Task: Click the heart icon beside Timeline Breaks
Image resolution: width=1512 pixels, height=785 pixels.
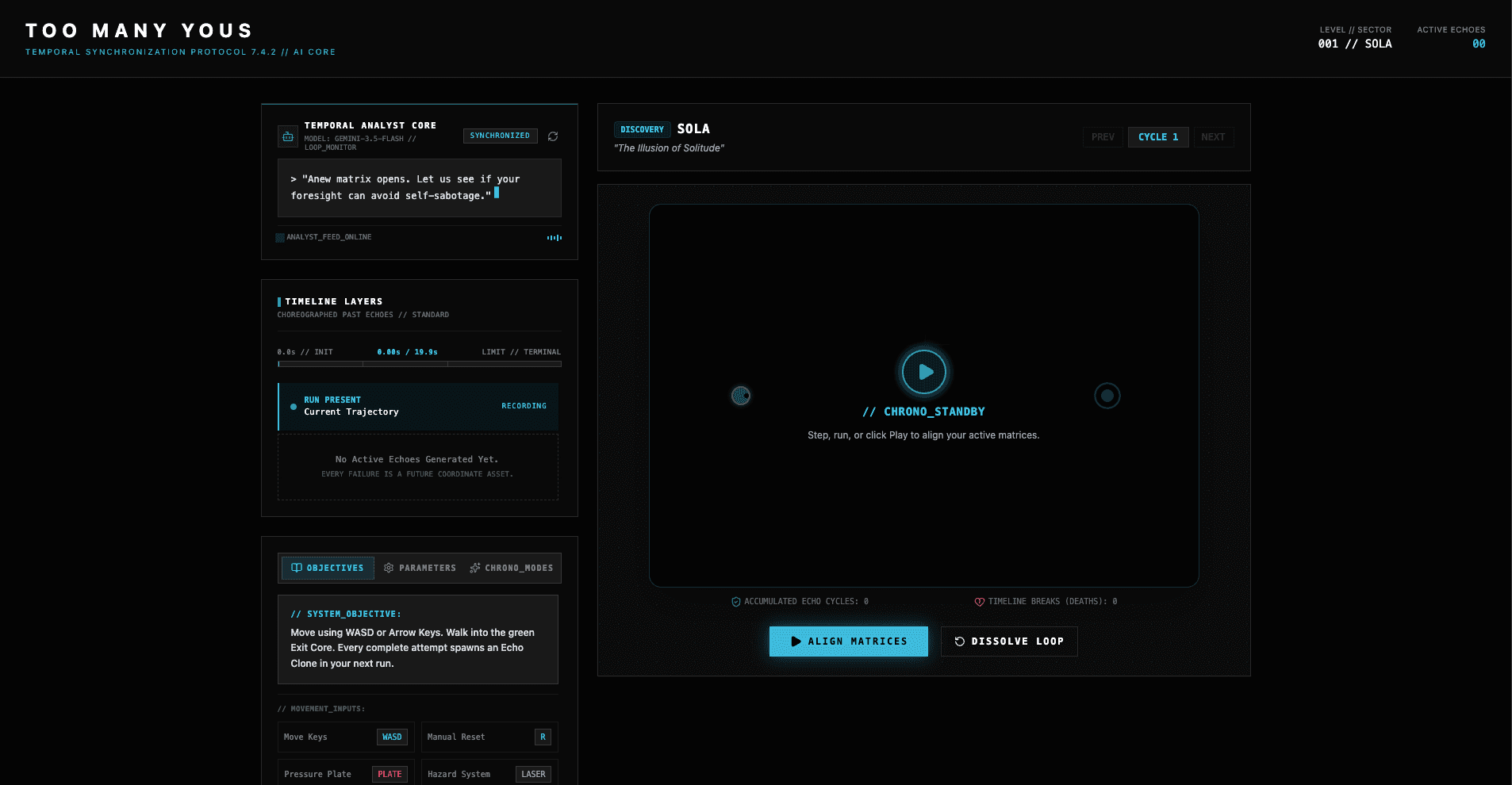Action: 980,602
